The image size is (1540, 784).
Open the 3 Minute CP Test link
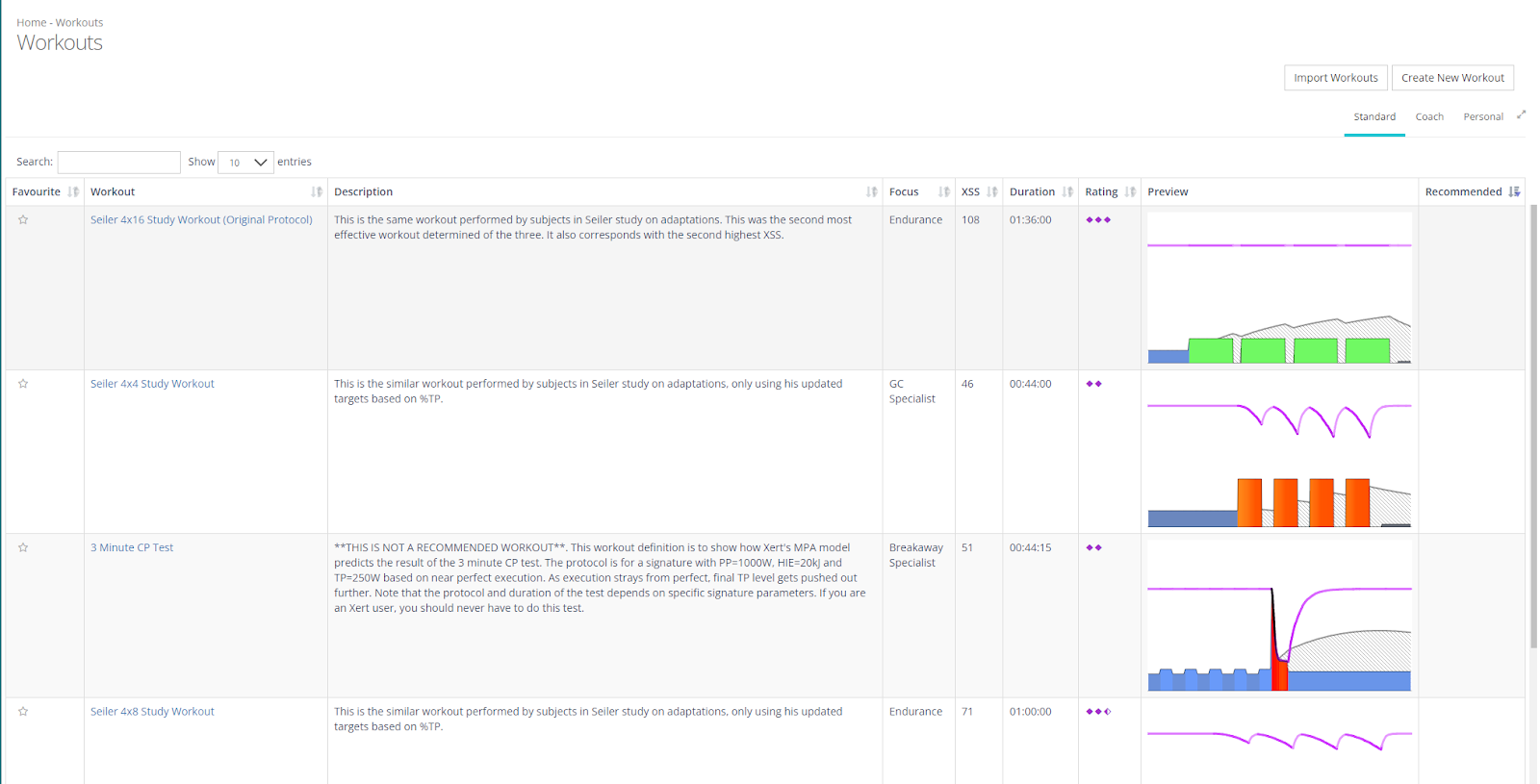pos(132,547)
